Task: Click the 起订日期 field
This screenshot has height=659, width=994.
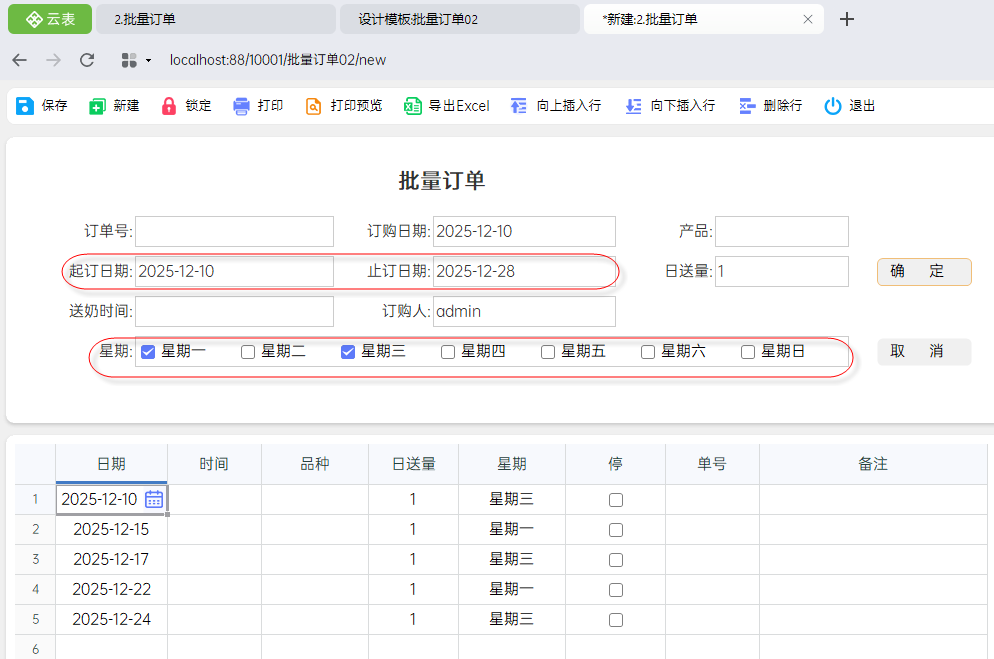Action: 234,271
